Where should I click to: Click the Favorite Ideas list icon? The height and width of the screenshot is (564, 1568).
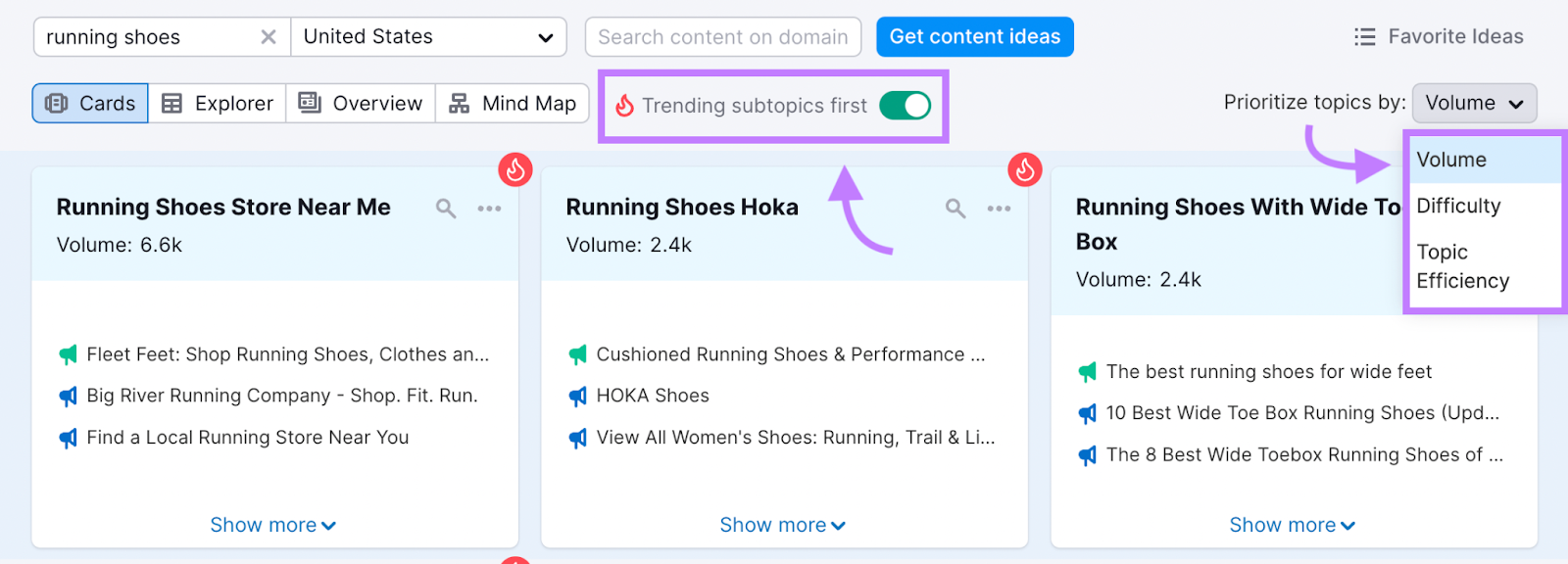[x=1364, y=37]
